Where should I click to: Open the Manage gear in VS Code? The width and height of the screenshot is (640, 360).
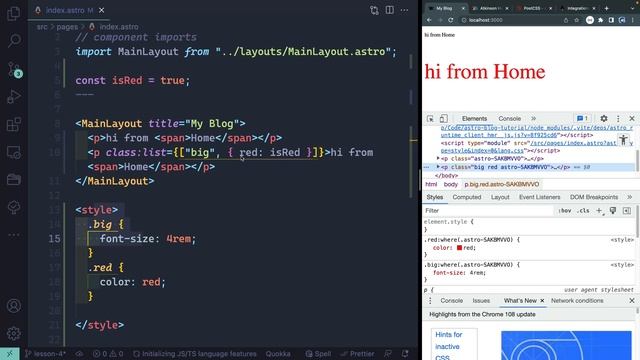pos(14,333)
